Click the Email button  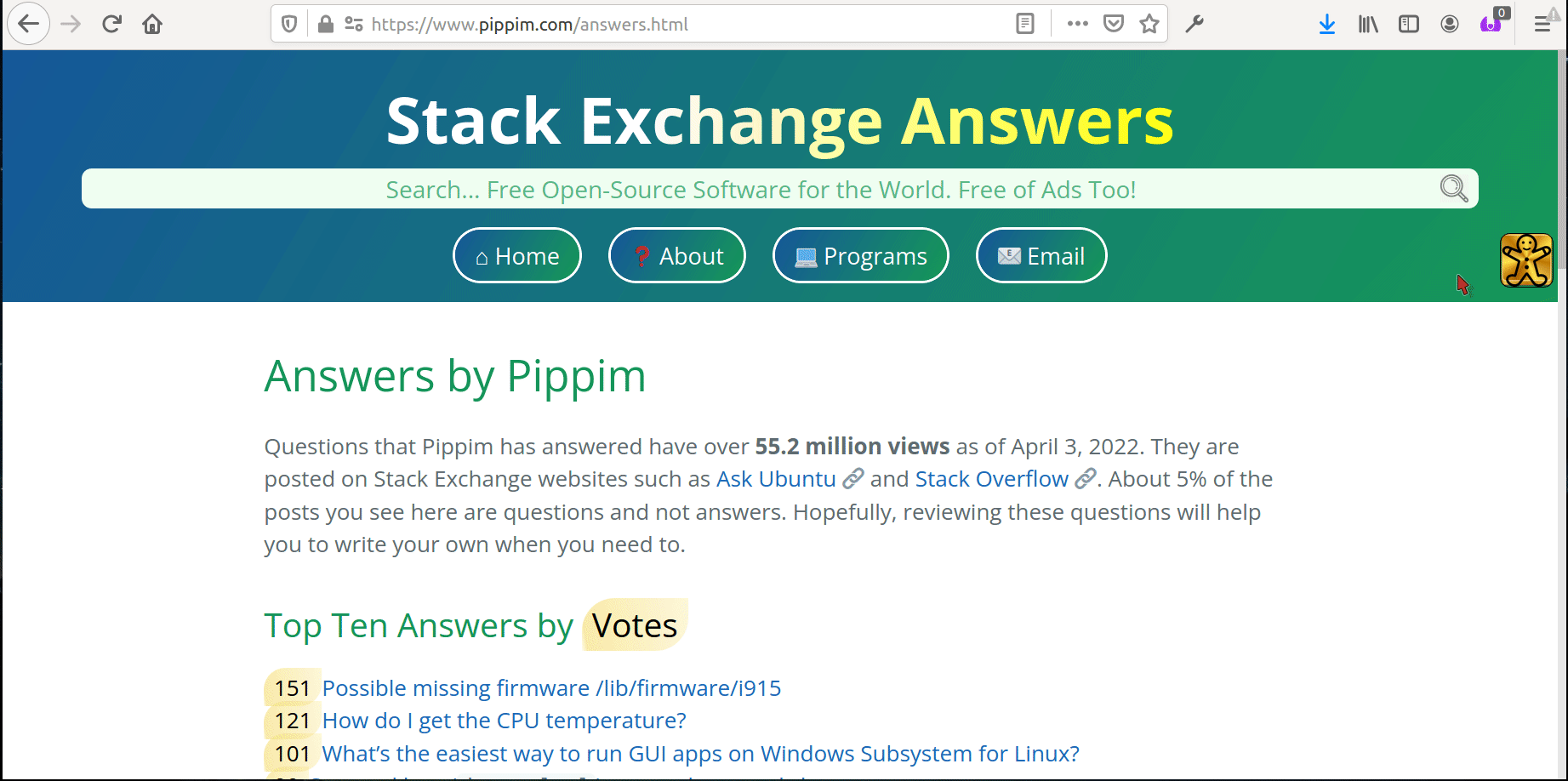coord(1041,255)
